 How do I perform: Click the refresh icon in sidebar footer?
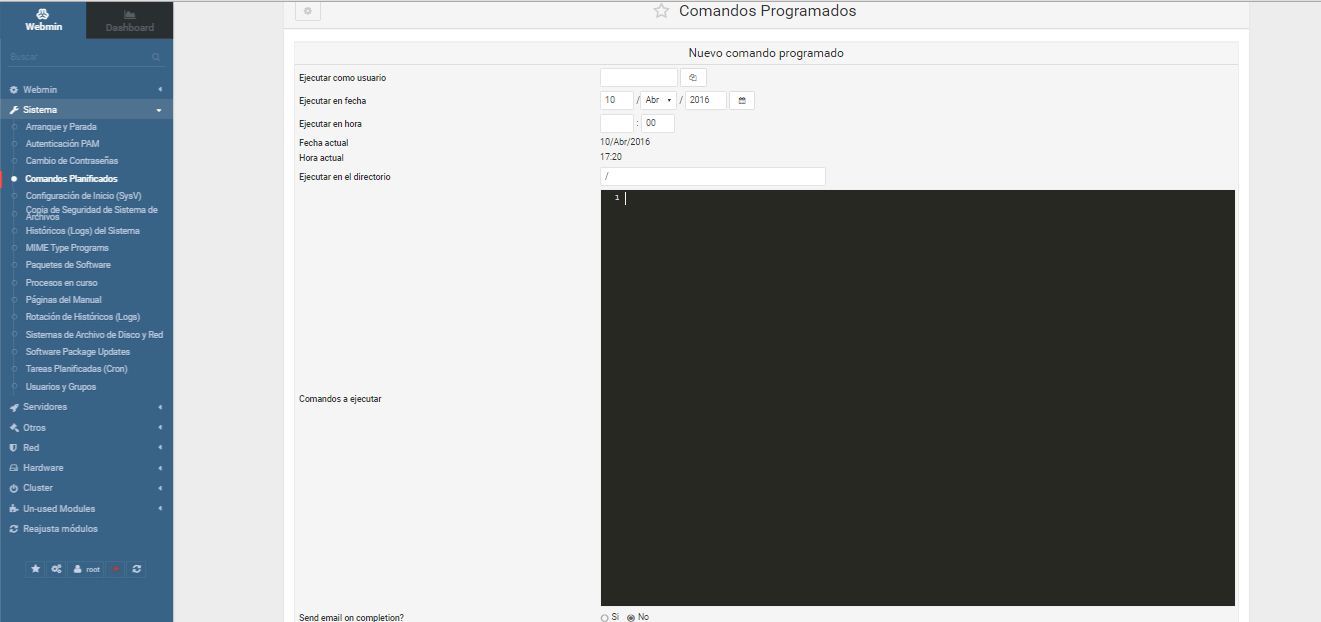coord(137,569)
